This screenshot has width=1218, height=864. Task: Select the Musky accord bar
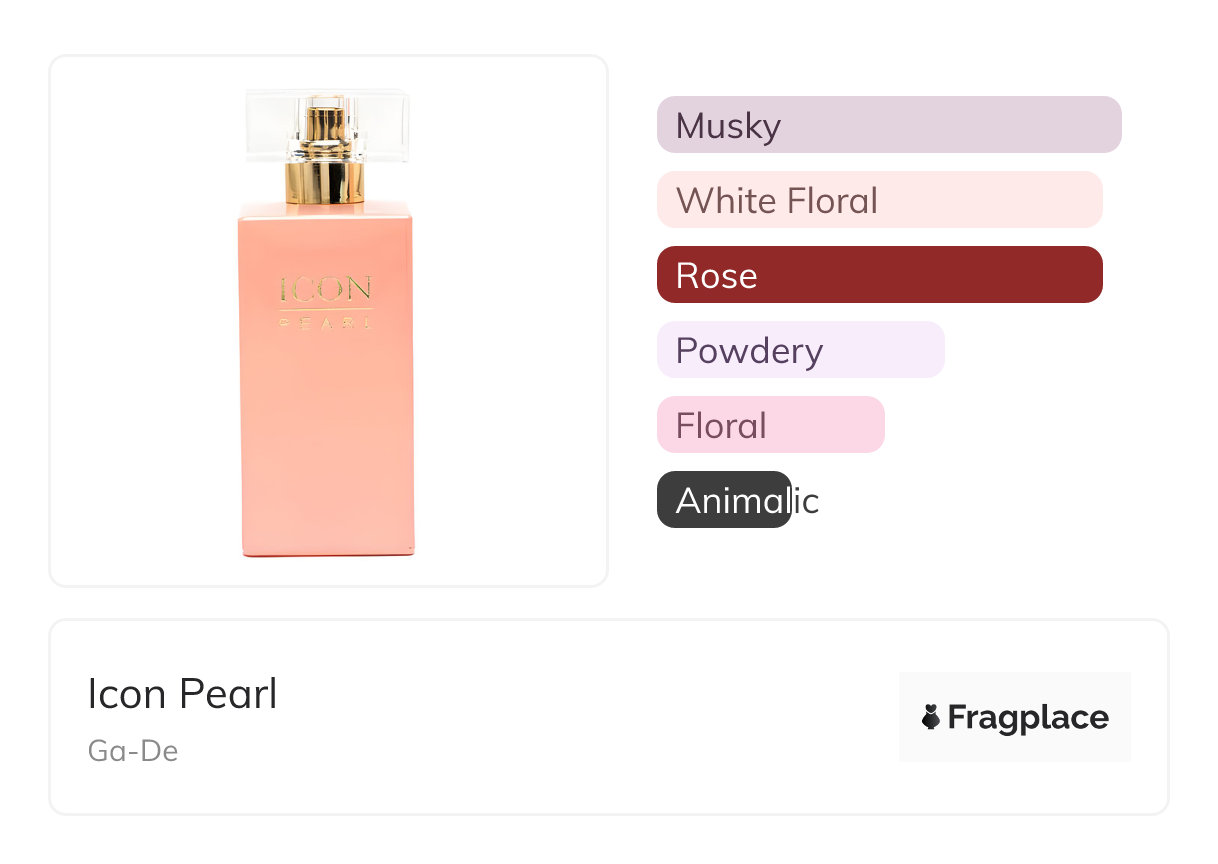coord(888,125)
